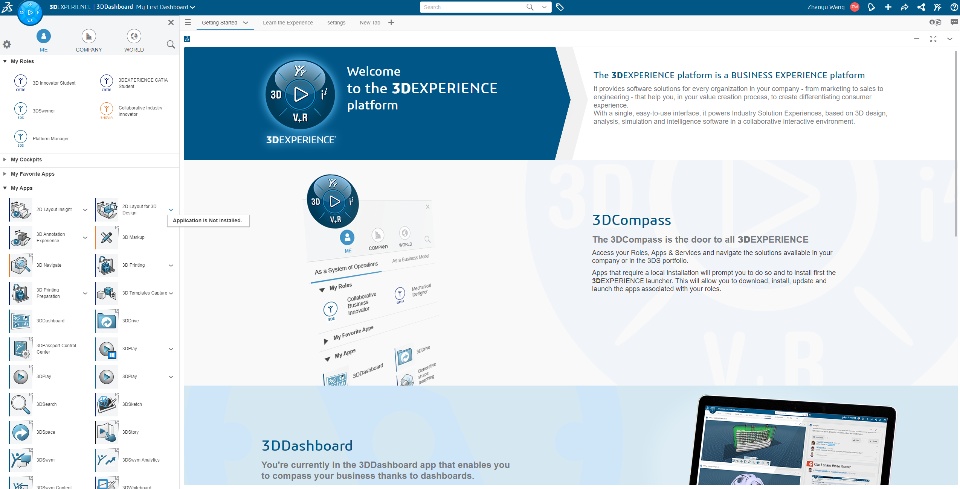Collapse the My Roles section
Screen dimensions: 960x489
[5, 61]
